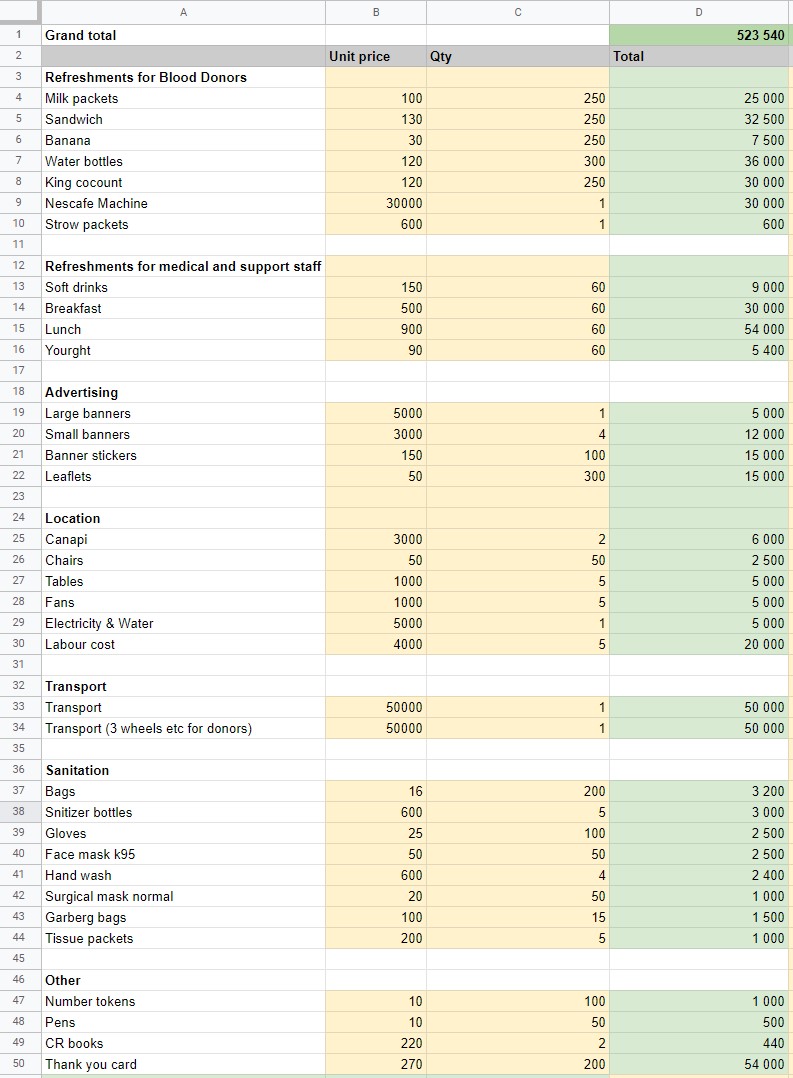Click the Snitizer bottles cell
Image resolution: width=793 pixels, height=1078 pixels.
click(x=183, y=812)
